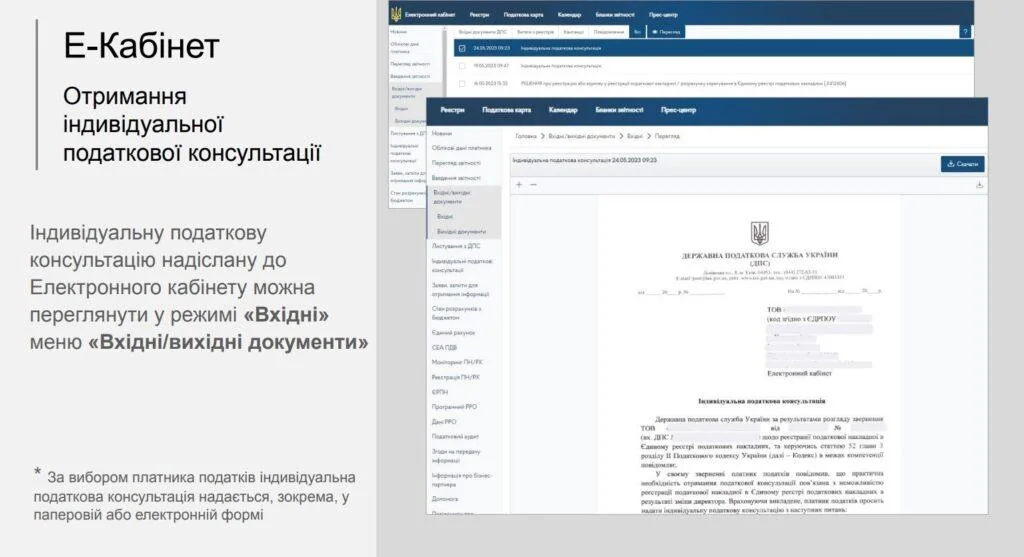Viewport: 1024px width, 557px height.
Task: Click the ДЕРЖАВНА ПОДАТКОВА СЛУЖБА УКРАЇНИ heading
Action: click(760, 255)
